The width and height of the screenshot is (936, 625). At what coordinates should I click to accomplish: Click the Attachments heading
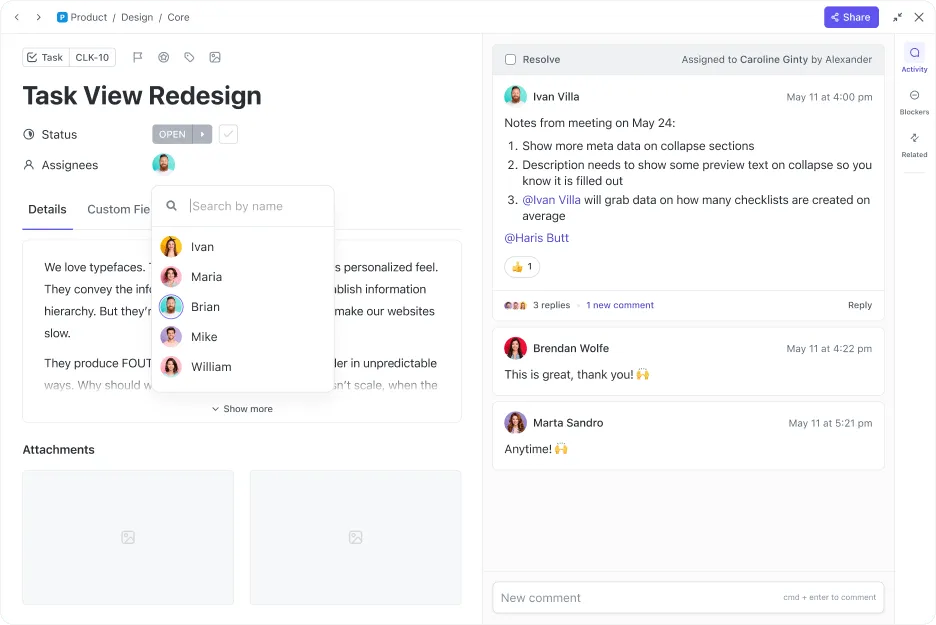[x=58, y=449]
